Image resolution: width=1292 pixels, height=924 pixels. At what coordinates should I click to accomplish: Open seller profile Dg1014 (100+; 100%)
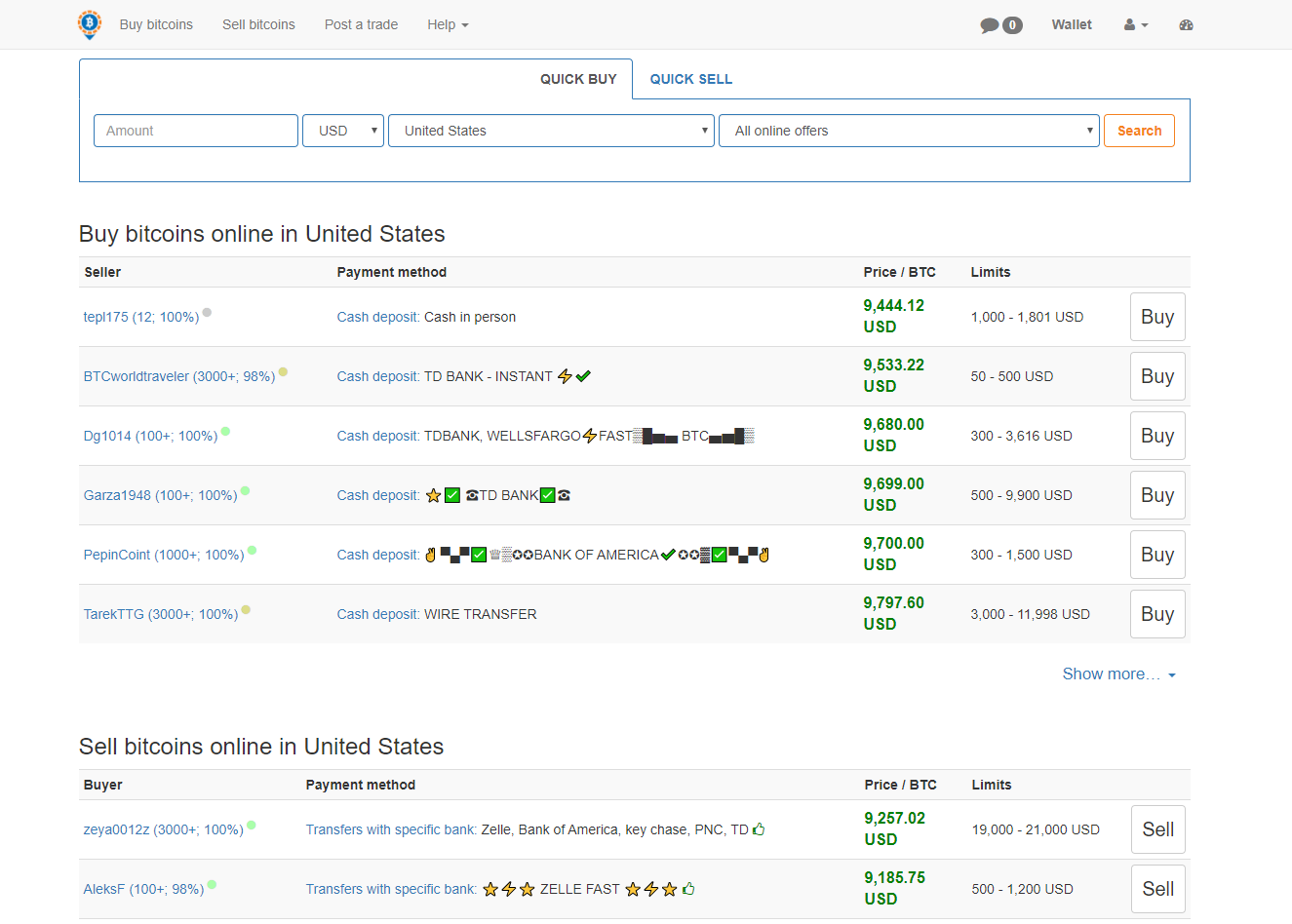[150, 436]
